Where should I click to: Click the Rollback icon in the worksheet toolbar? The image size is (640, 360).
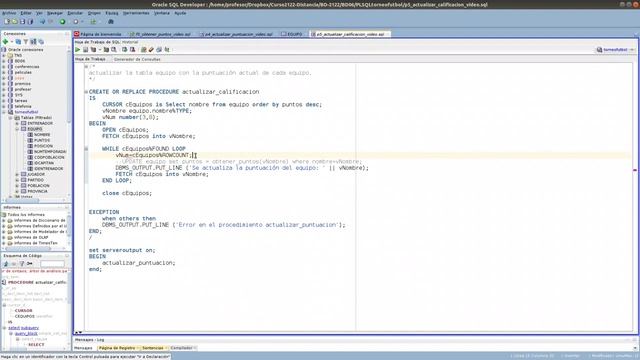(132, 49)
